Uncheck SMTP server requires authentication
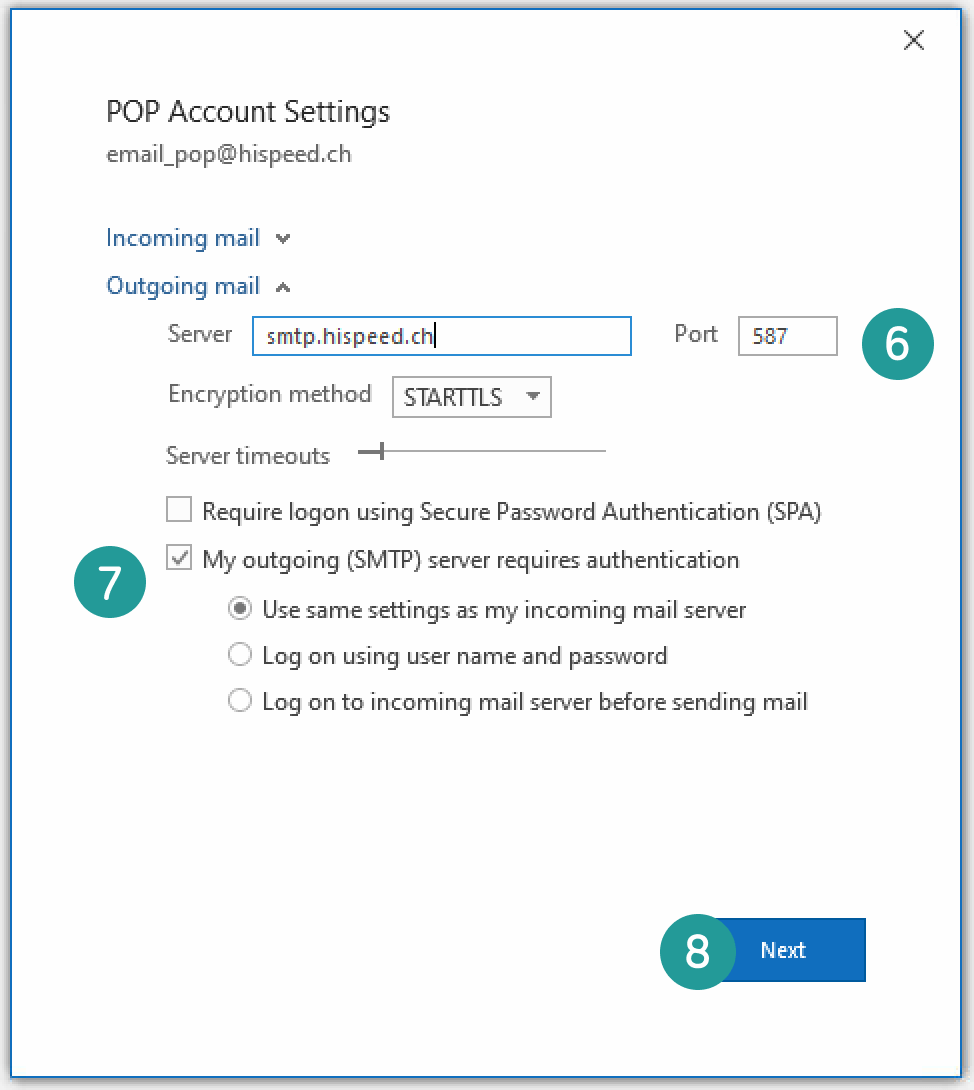 pyautogui.click(x=179, y=557)
